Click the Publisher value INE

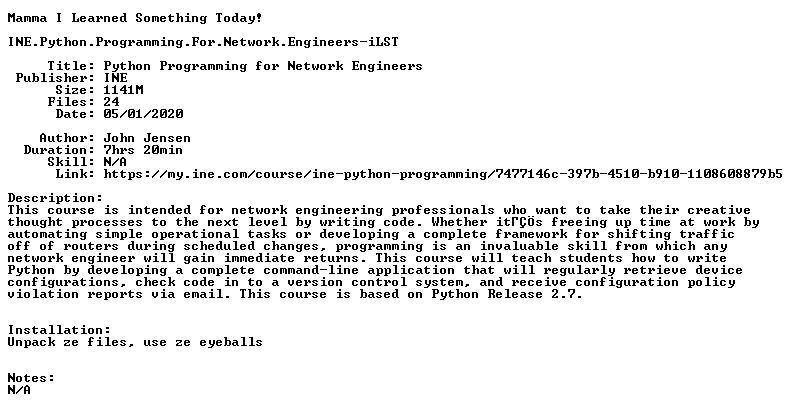click(116, 78)
